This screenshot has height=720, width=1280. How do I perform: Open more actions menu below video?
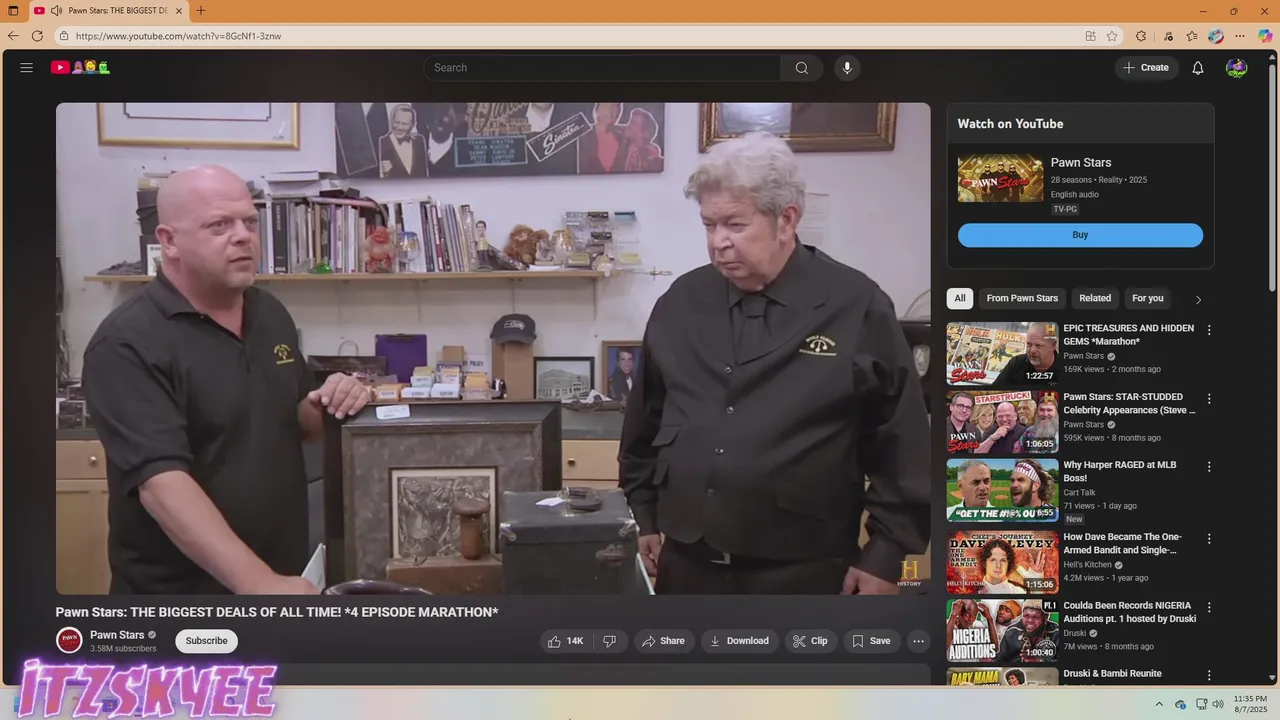pos(918,641)
